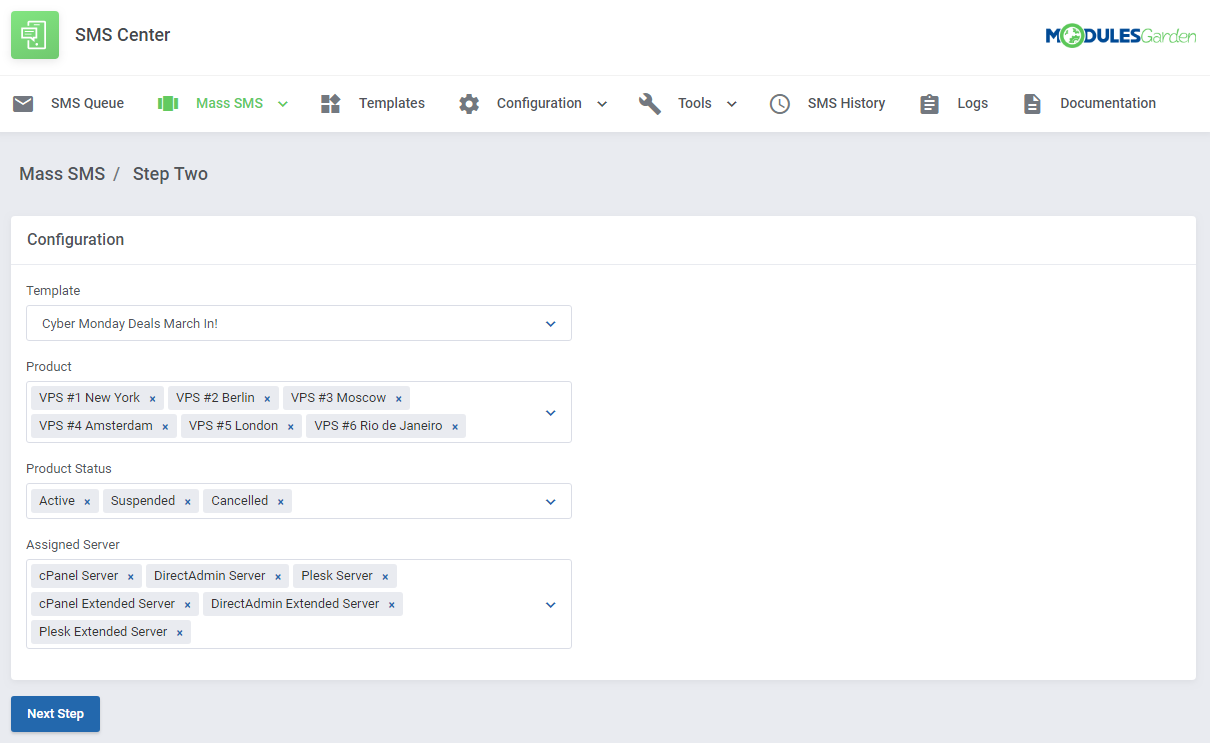Open the SMS Queue envelope icon

[23, 103]
